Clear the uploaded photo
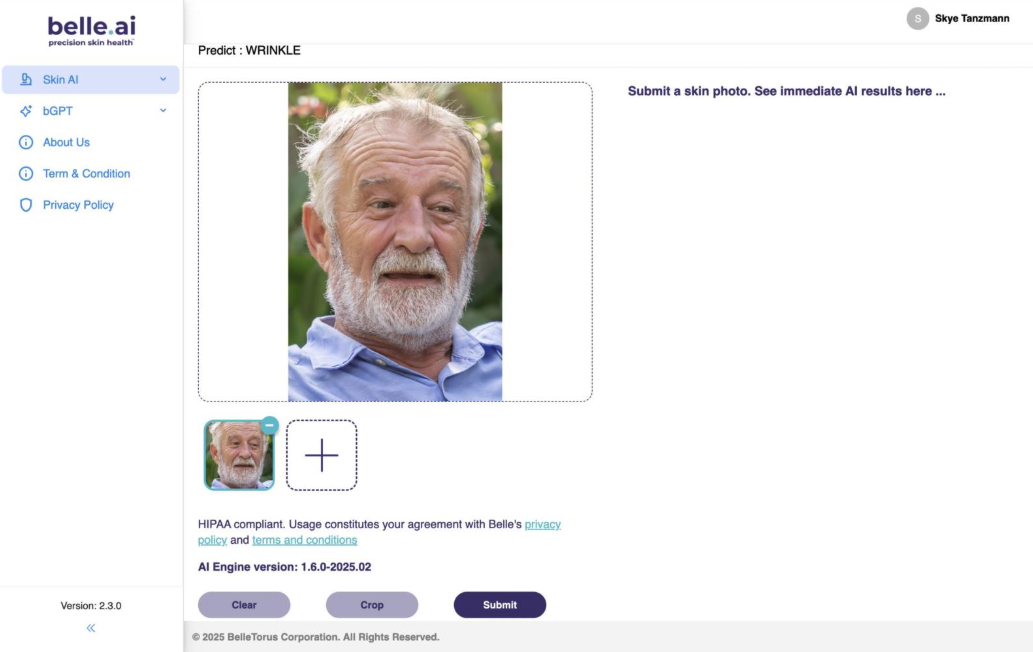This screenshot has height=652, width=1033. tap(244, 605)
